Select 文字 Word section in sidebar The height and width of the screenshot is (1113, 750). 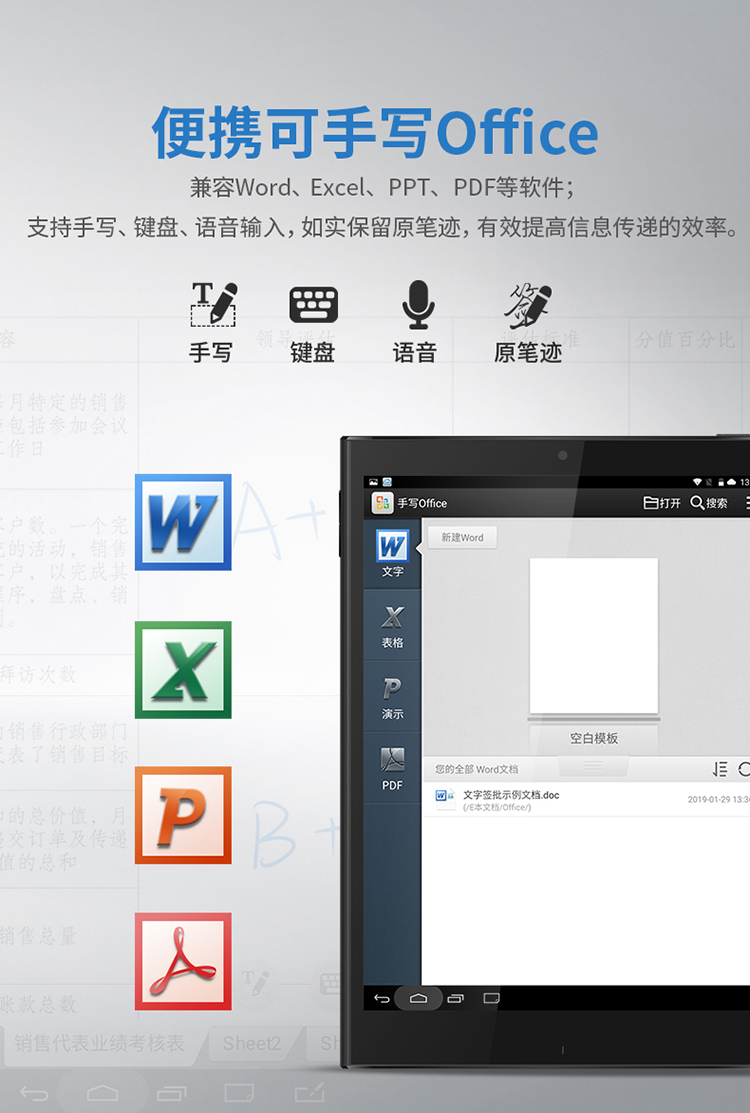coord(392,553)
